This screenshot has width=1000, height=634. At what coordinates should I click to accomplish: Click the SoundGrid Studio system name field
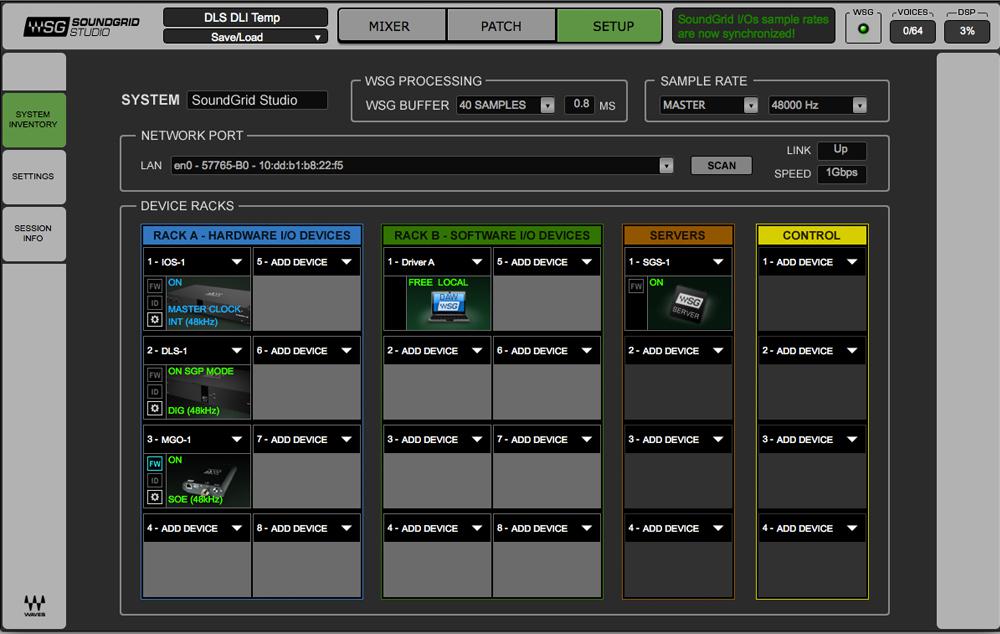point(256,100)
